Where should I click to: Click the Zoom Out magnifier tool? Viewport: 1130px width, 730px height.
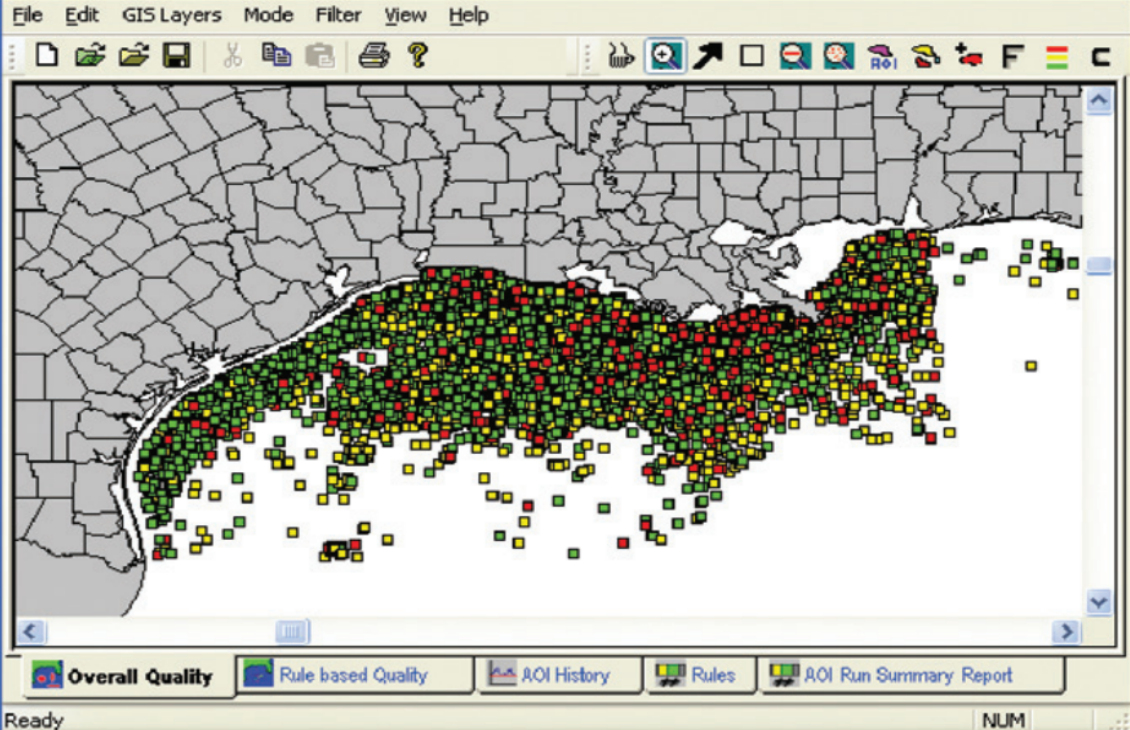(x=795, y=55)
